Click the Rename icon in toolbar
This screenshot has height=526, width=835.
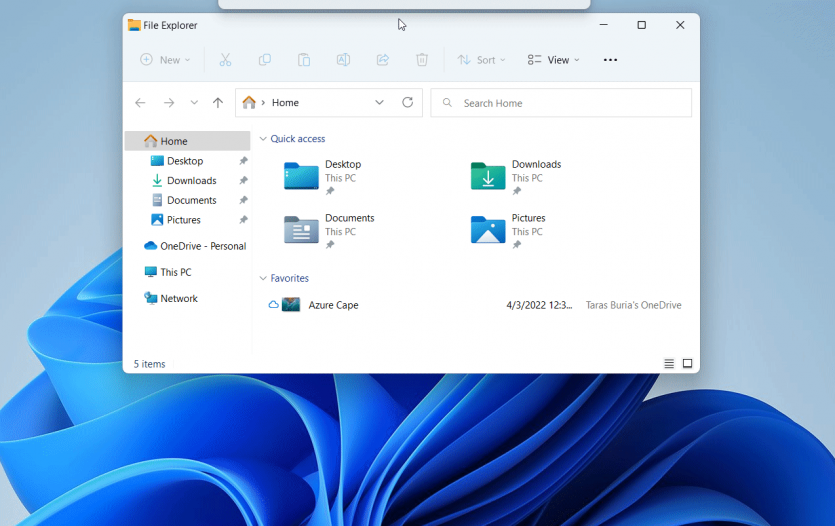pos(343,60)
